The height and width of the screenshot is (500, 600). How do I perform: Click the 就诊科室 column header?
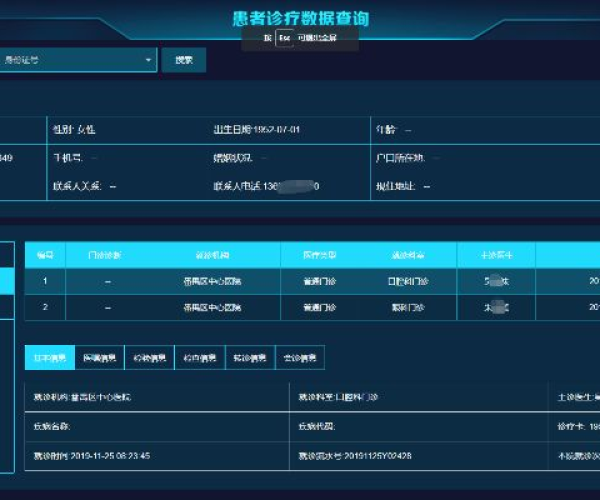tap(408, 255)
